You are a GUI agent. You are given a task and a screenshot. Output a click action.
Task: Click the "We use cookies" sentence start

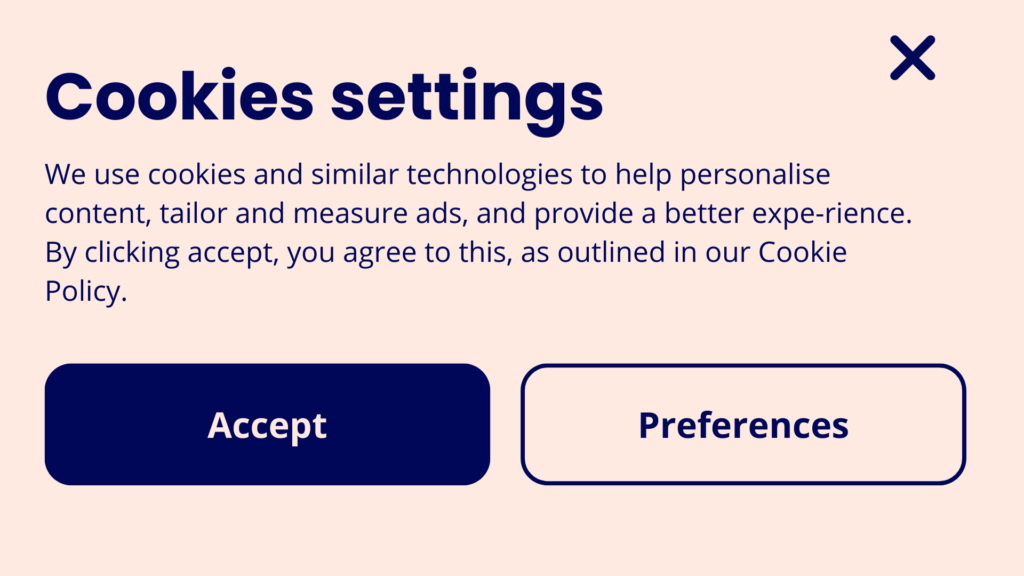coord(140,175)
